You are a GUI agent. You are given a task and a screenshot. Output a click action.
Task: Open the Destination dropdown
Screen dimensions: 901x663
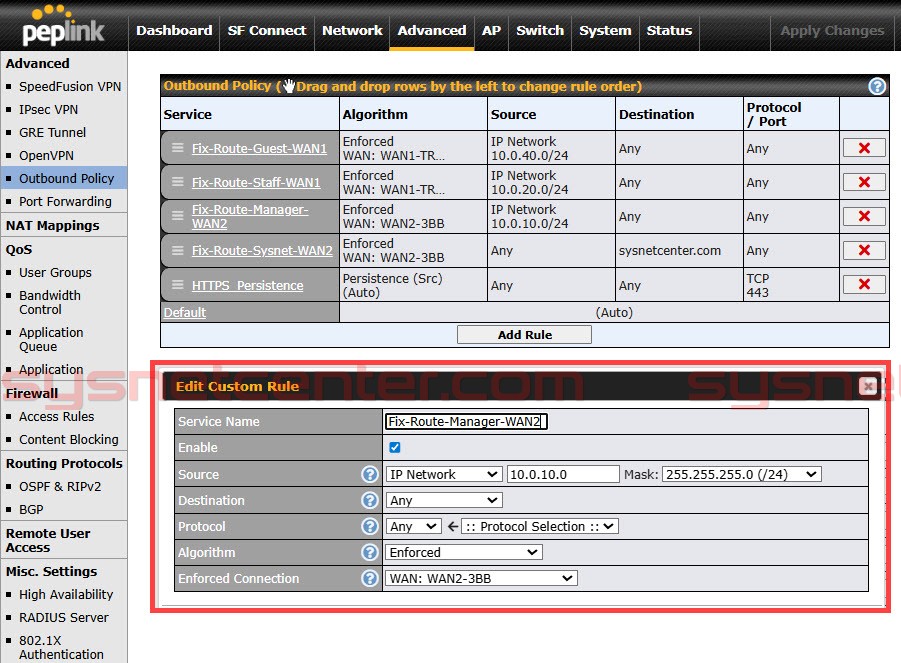(444, 500)
